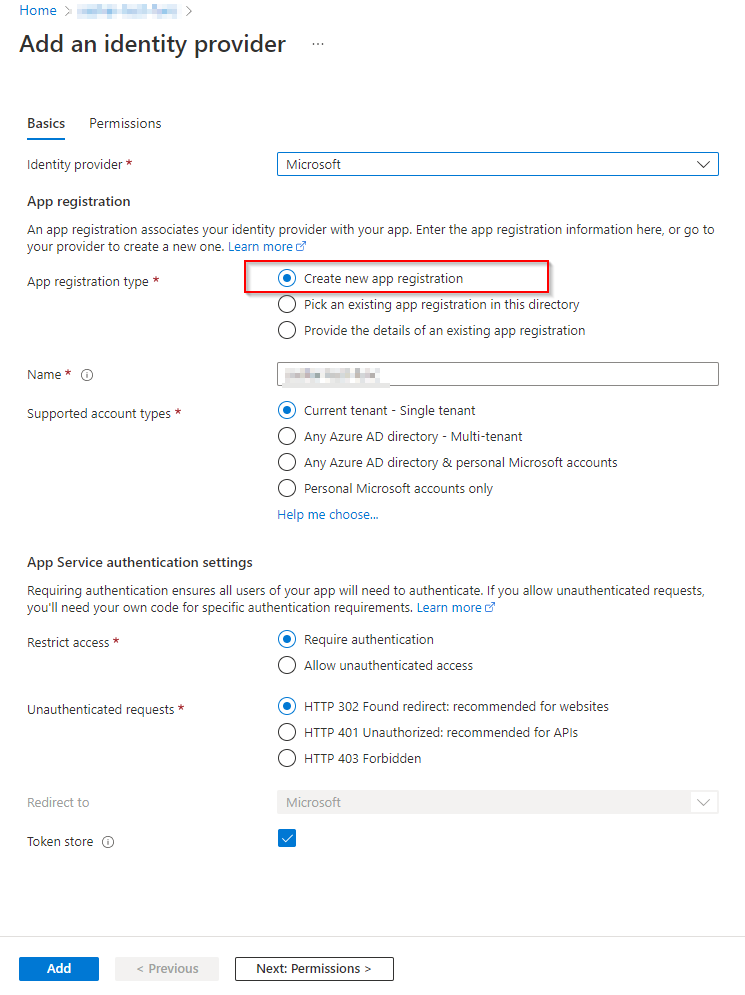Select 'Pick an existing app registration in this directory'
The image size is (745, 995).
(287, 305)
